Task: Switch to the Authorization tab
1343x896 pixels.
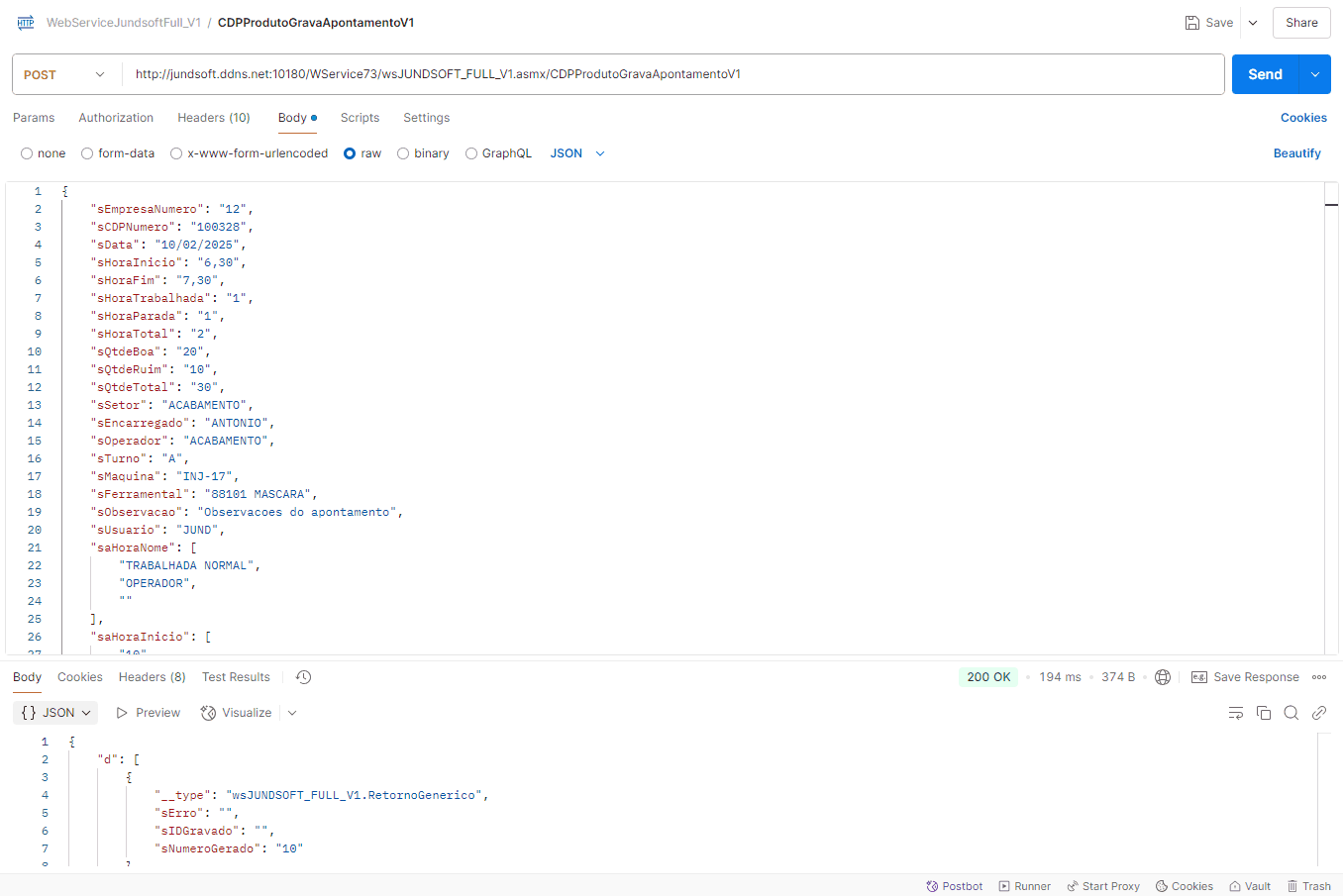Action: point(116,118)
